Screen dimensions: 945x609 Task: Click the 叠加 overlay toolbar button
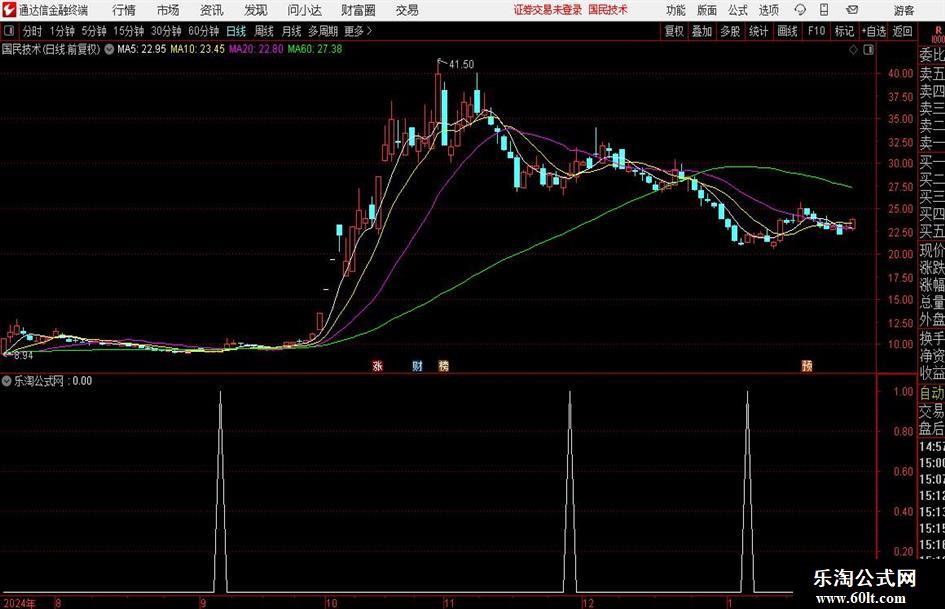click(702, 31)
